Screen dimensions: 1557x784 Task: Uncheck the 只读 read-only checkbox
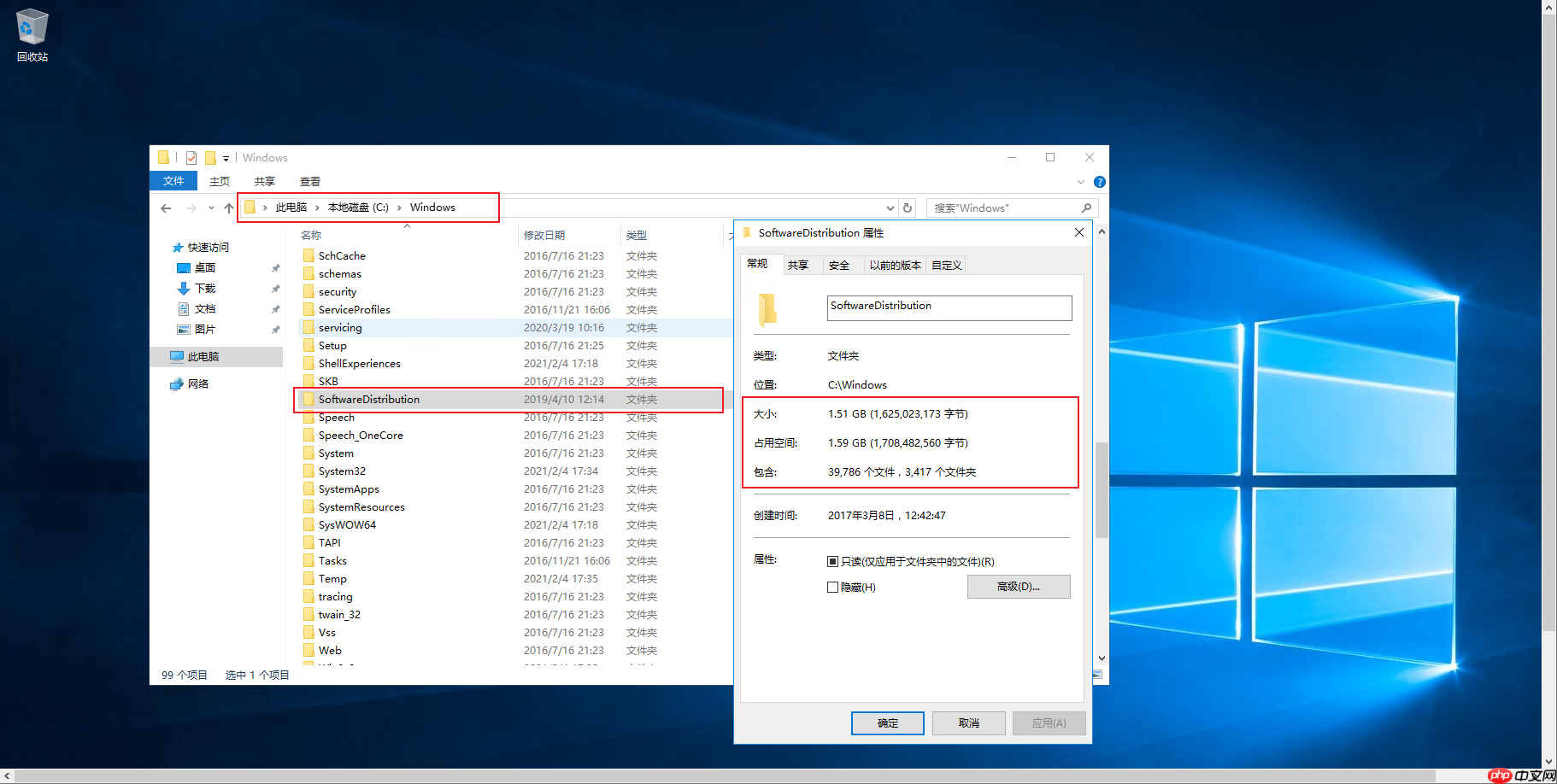(x=833, y=561)
